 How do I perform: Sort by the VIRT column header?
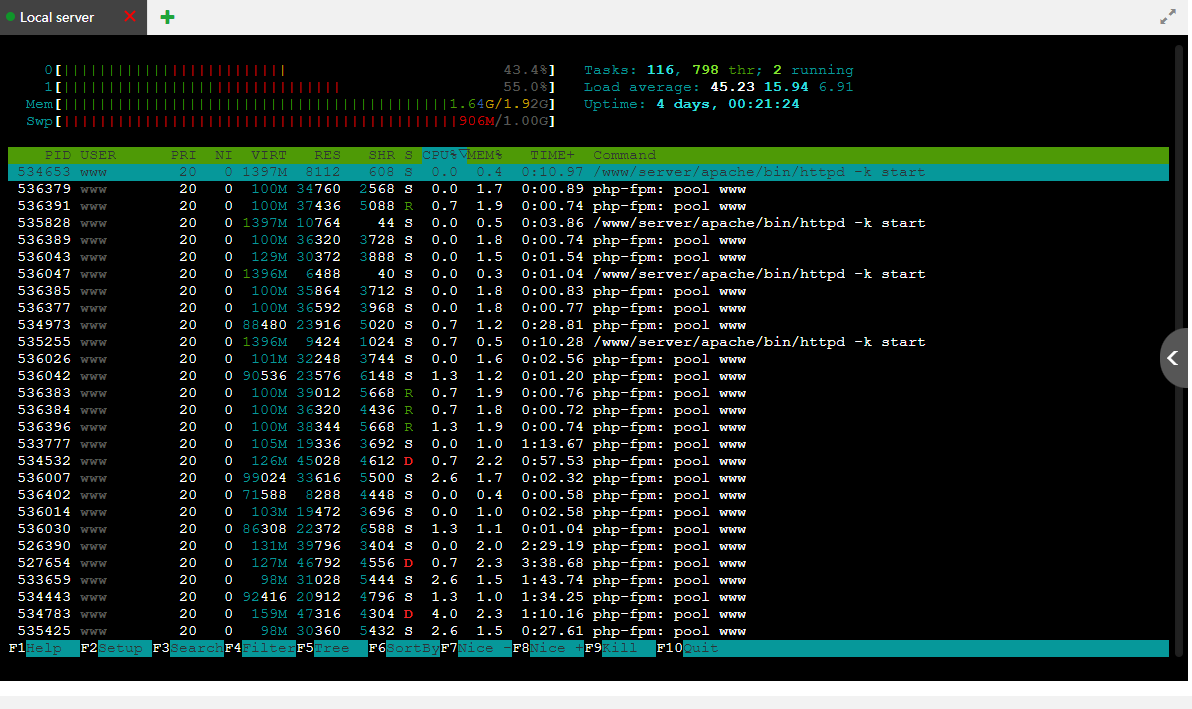(x=269, y=155)
